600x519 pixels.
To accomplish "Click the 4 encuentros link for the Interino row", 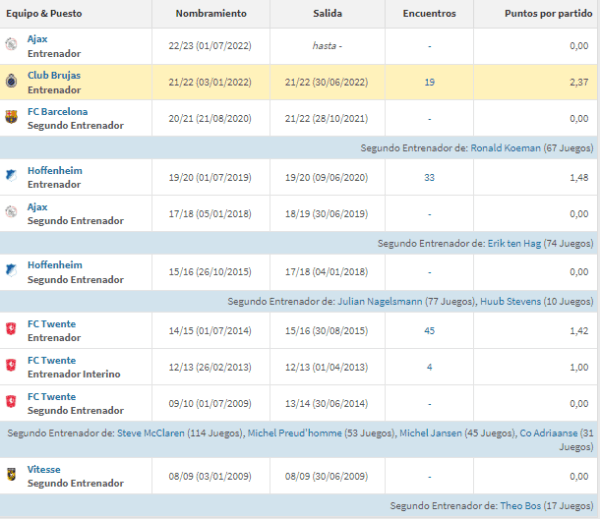I will (x=429, y=367).
